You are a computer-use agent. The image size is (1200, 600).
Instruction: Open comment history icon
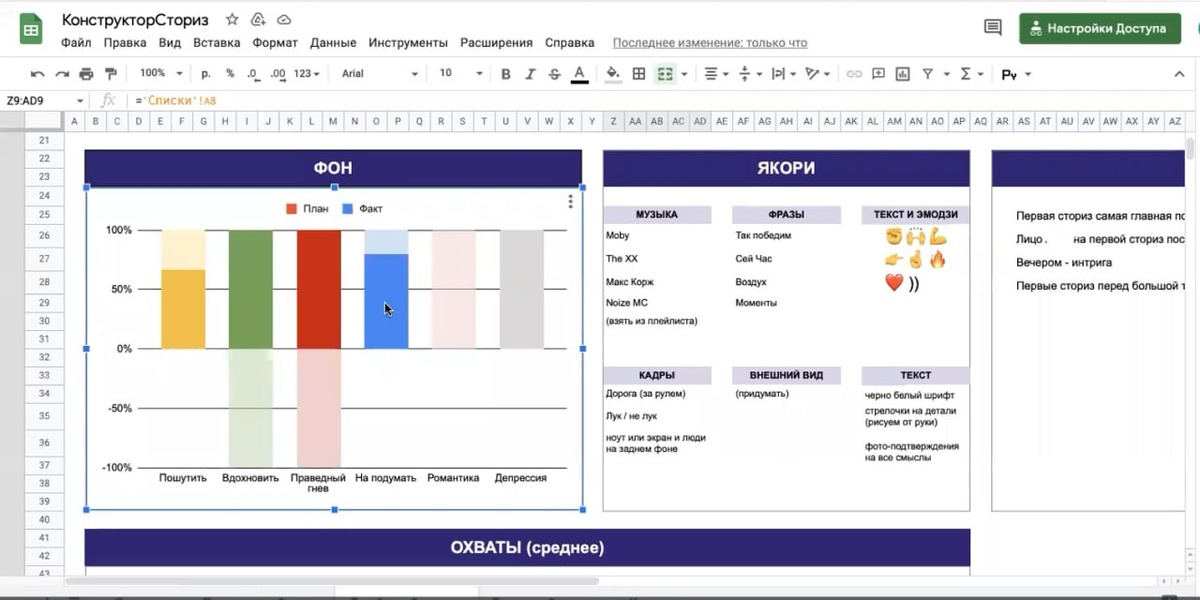(993, 28)
